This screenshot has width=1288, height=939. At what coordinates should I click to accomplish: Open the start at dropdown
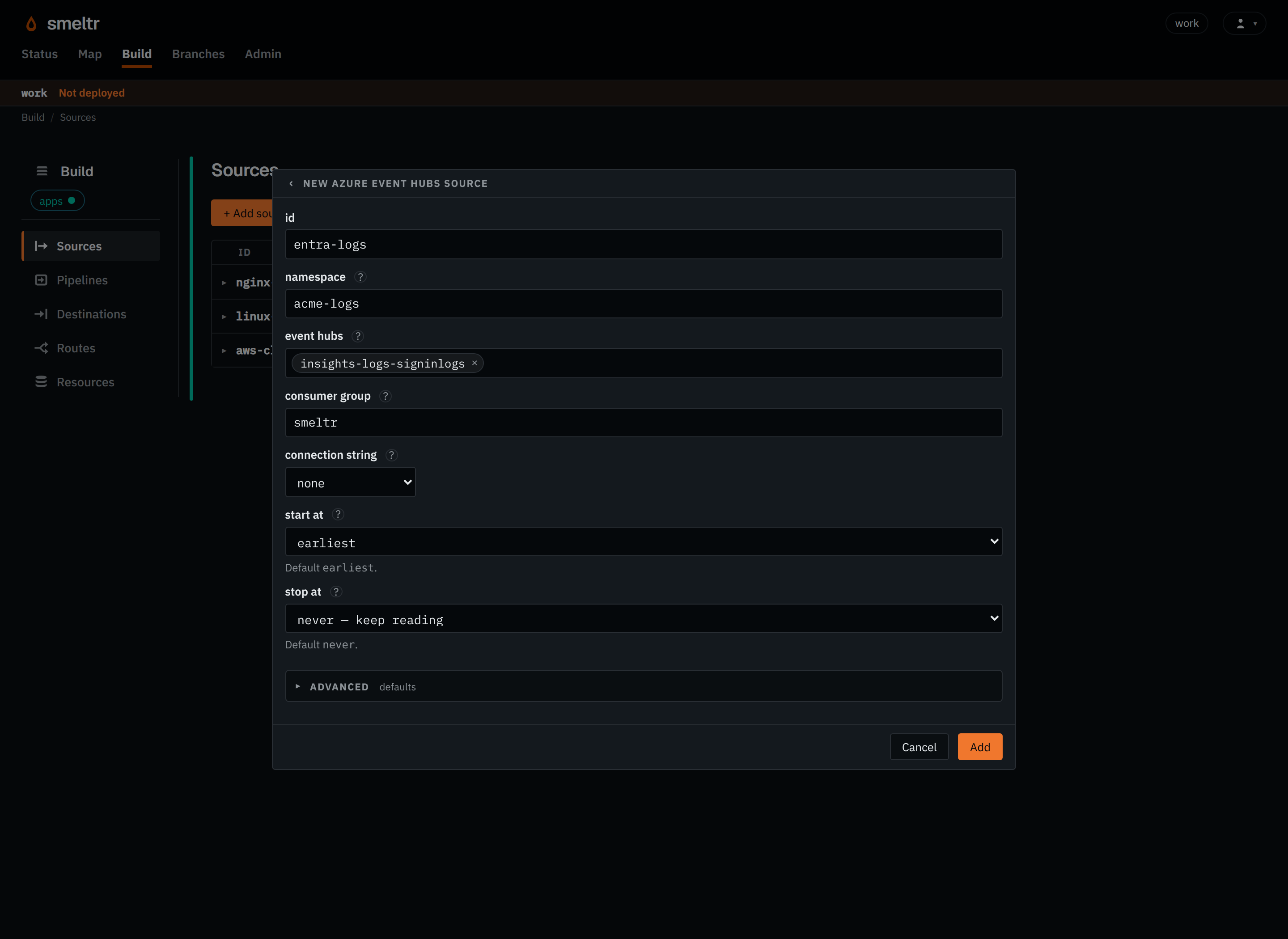pyautogui.click(x=644, y=541)
